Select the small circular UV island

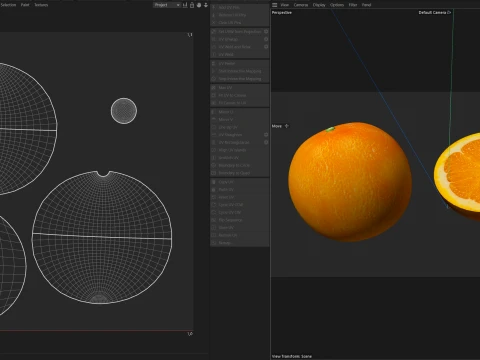pyautogui.click(x=124, y=111)
